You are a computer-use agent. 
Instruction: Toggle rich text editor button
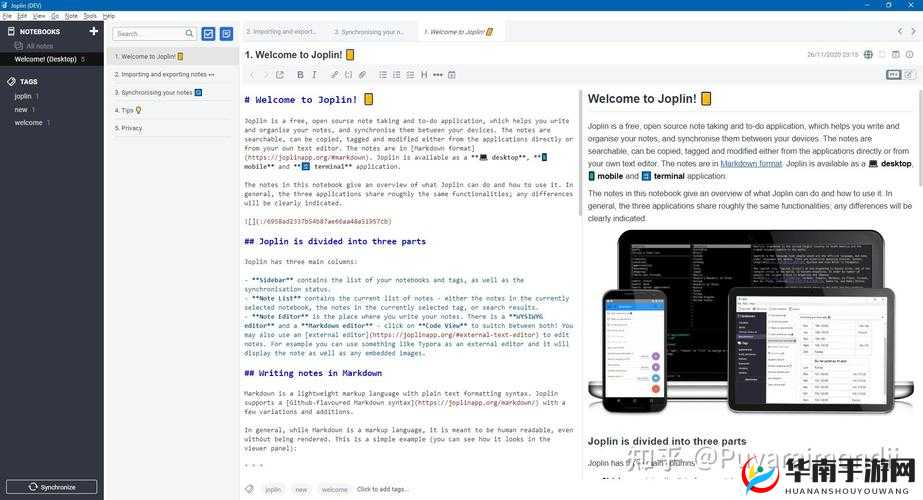(x=909, y=75)
